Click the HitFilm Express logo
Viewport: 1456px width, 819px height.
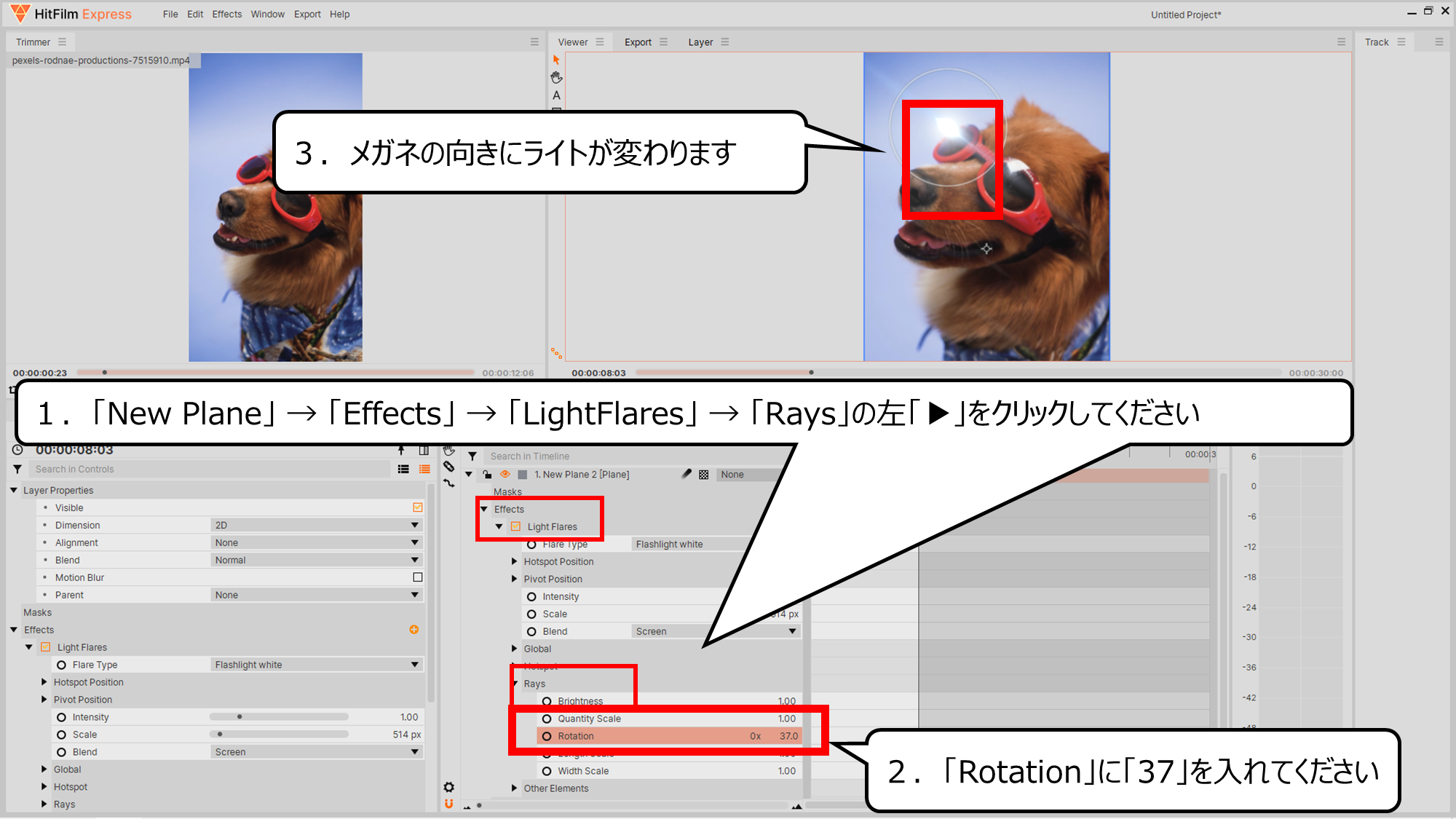[x=71, y=14]
